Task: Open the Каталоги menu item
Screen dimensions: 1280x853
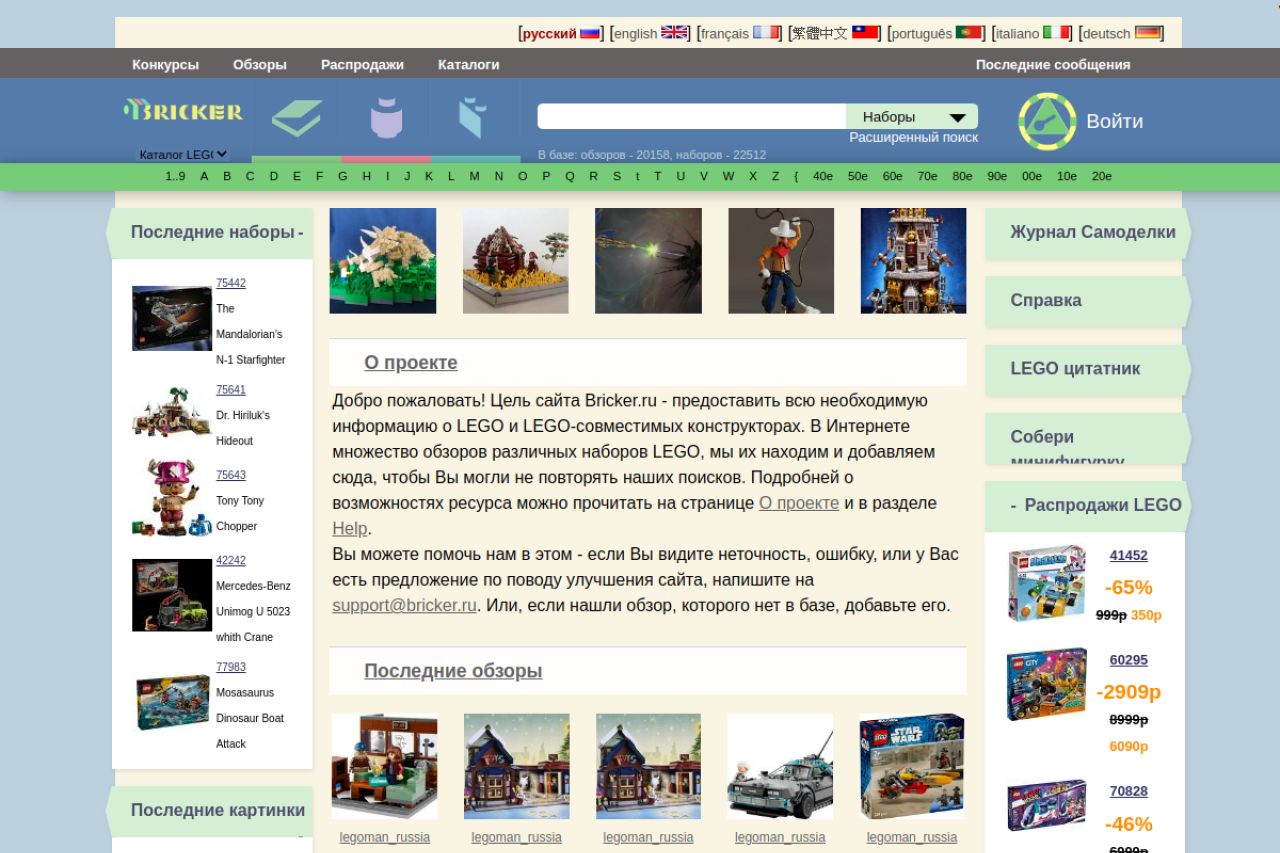Action: [468, 64]
